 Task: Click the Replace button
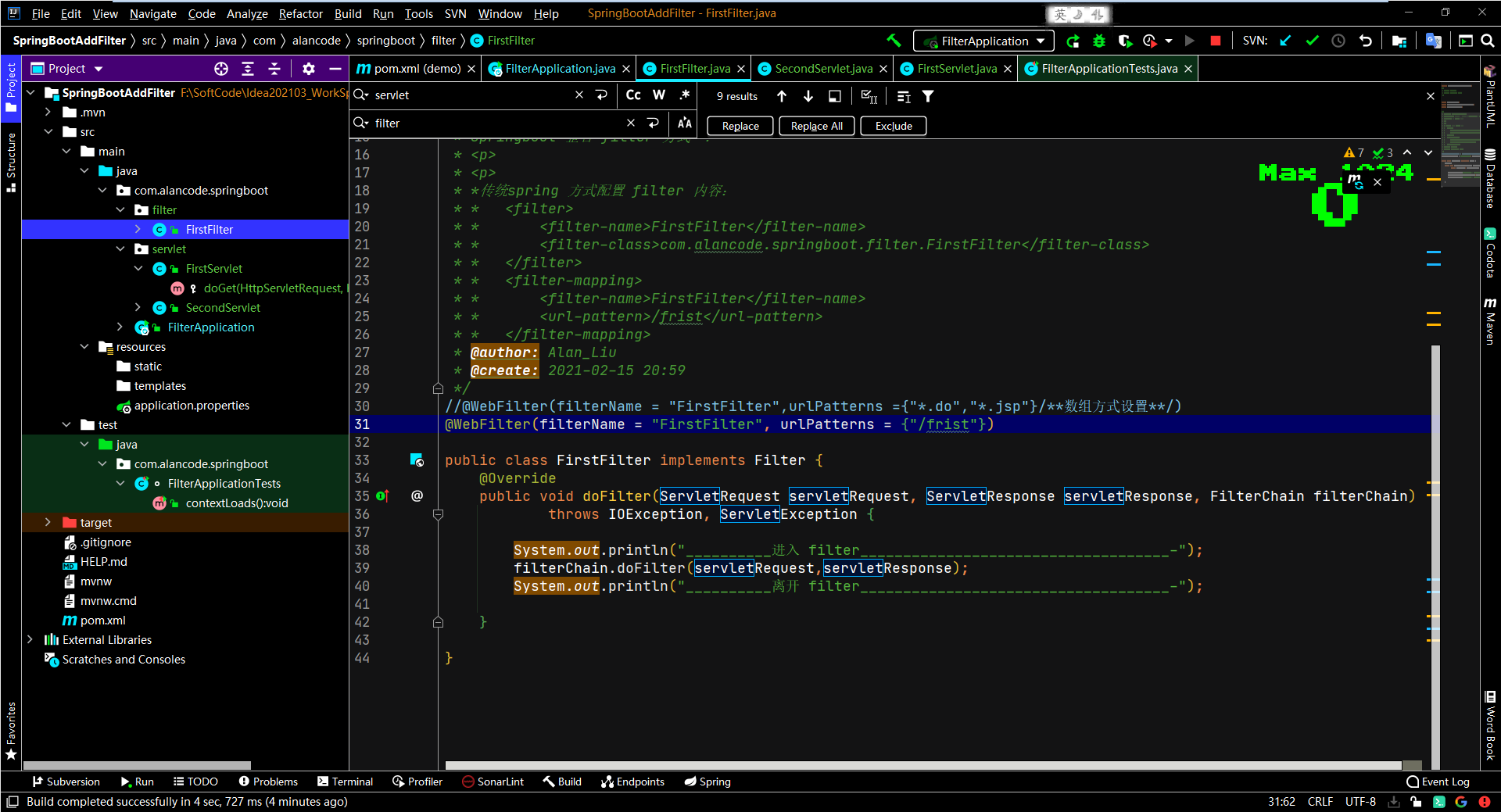[740, 126]
